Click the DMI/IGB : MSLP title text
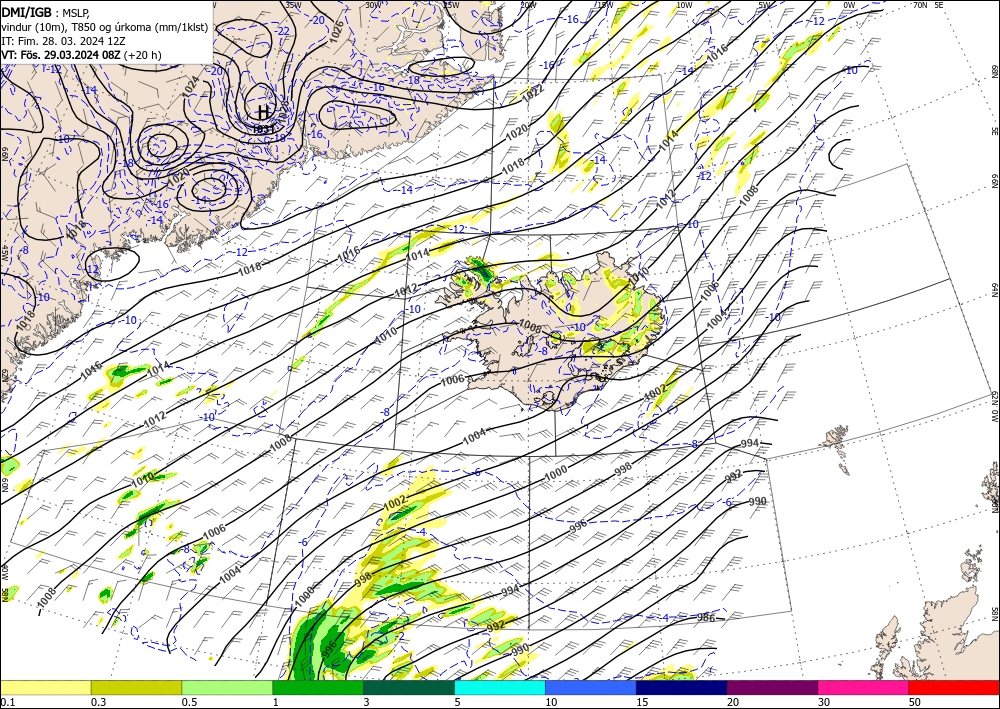 click(45, 12)
